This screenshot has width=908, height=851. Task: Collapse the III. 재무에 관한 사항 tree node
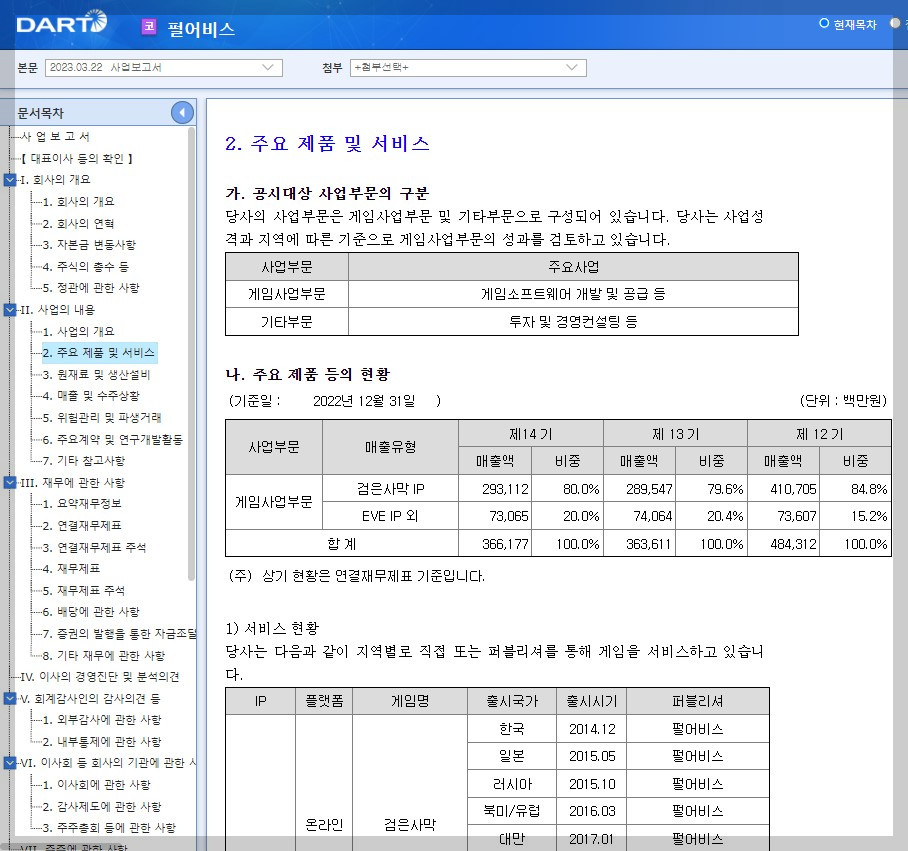10,482
